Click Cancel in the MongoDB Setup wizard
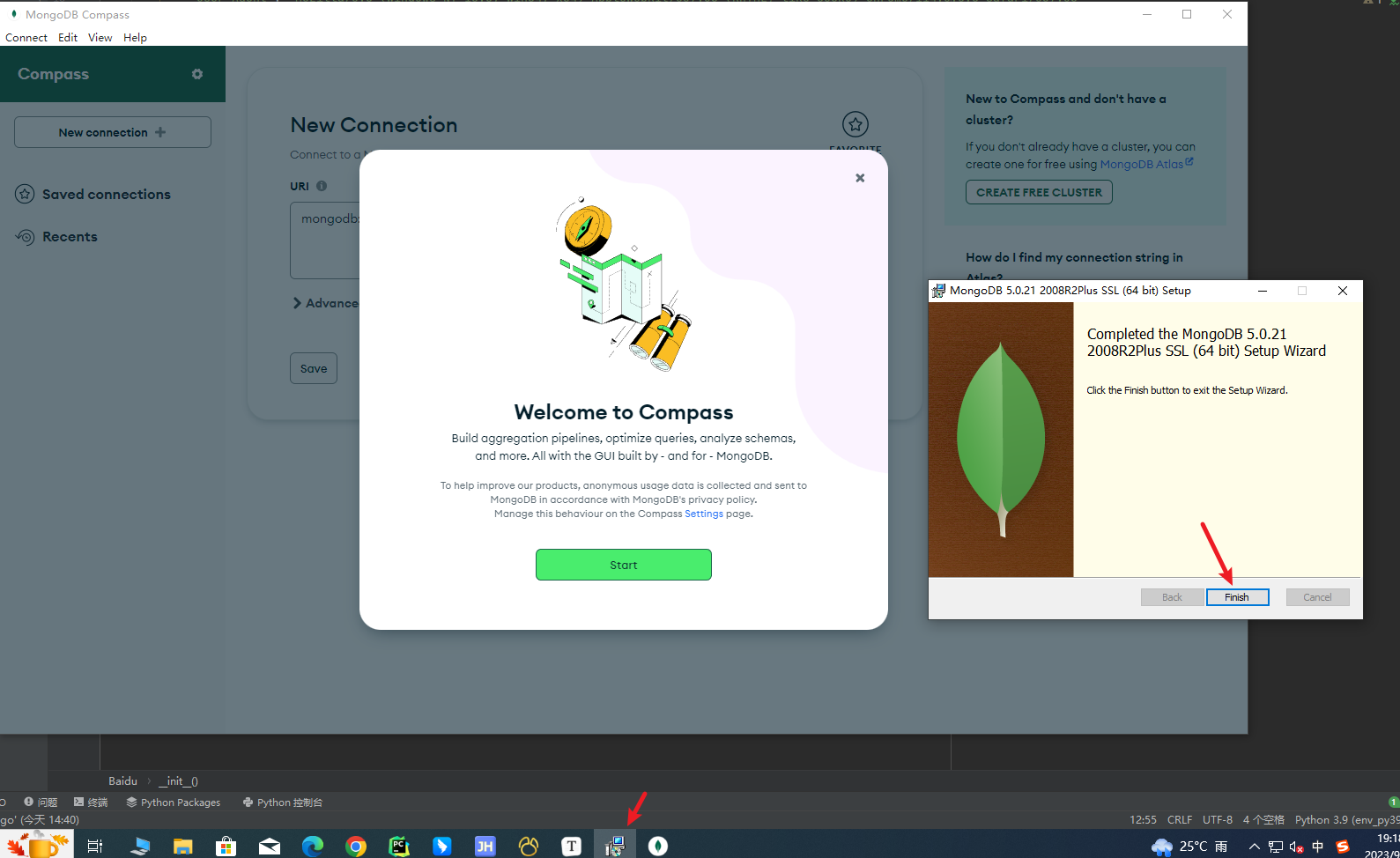This screenshot has height=858, width=1400. (x=1317, y=597)
